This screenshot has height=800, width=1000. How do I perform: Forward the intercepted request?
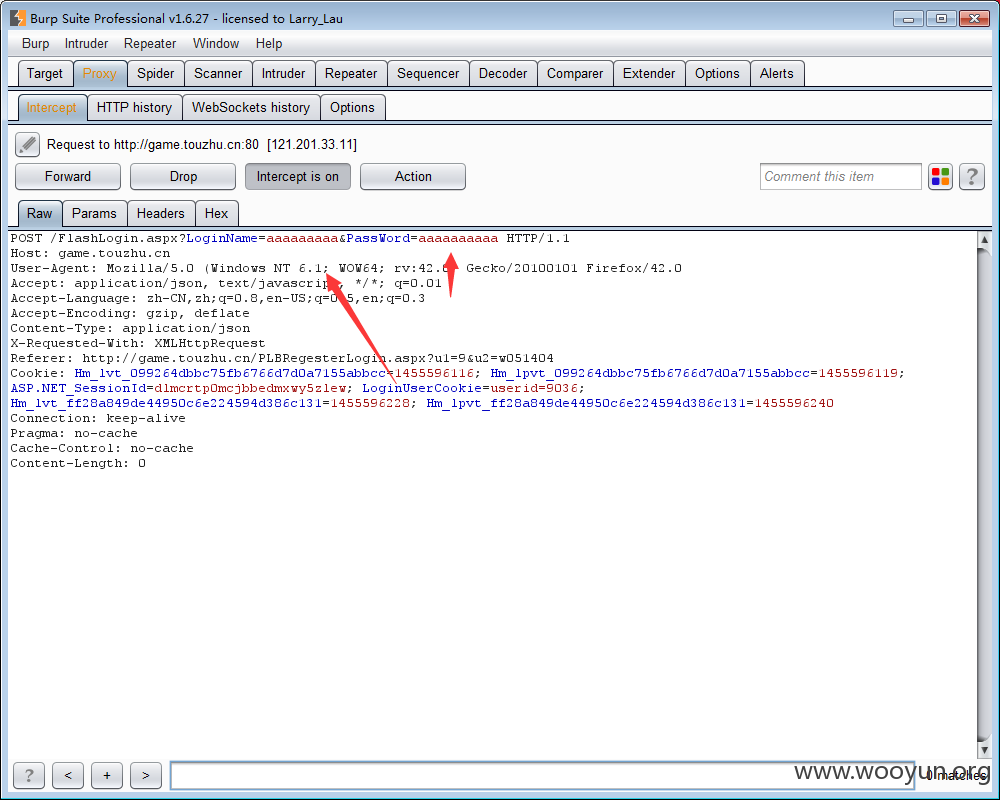[68, 177]
